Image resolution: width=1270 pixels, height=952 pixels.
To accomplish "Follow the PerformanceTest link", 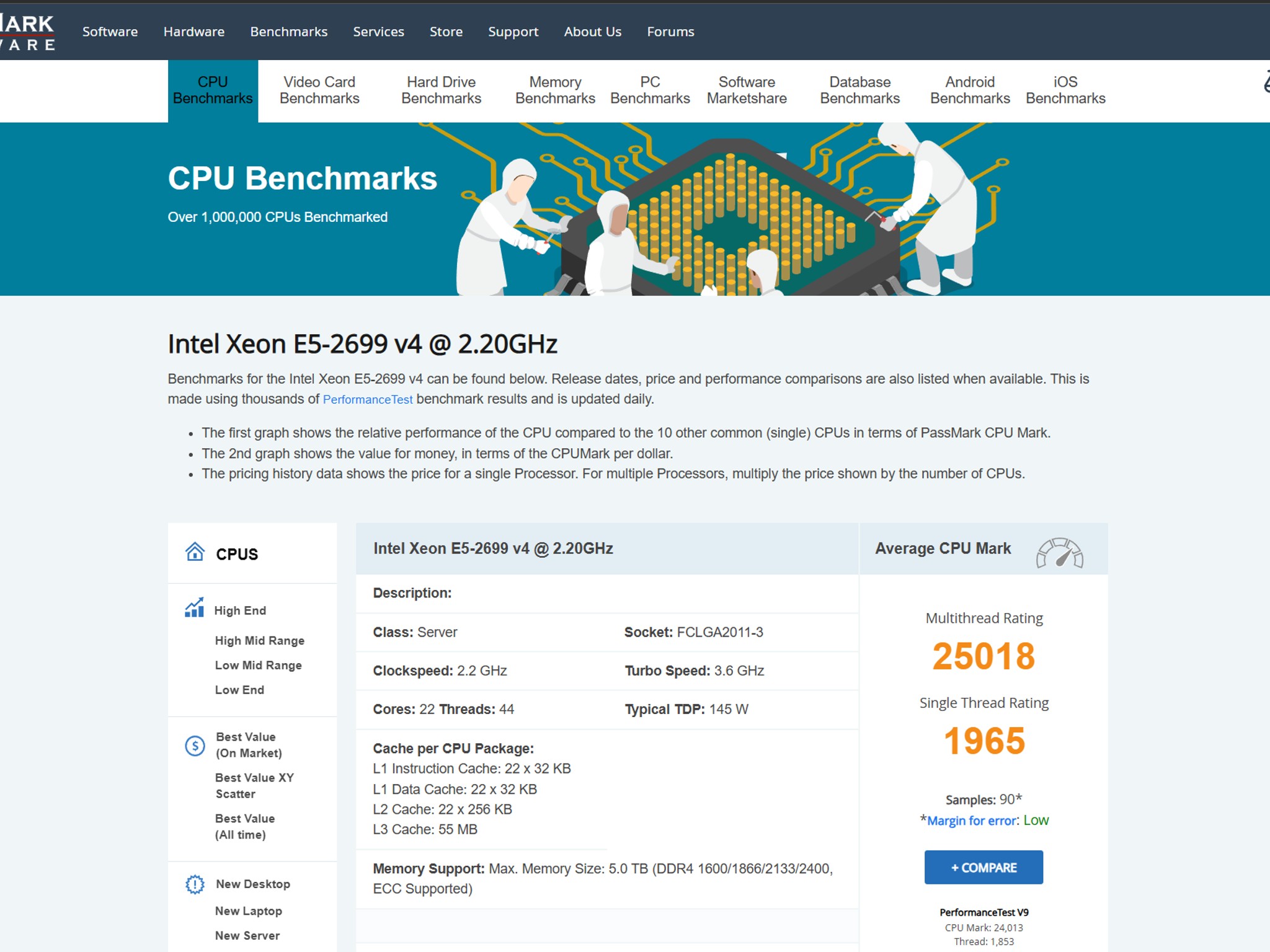I will [367, 400].
